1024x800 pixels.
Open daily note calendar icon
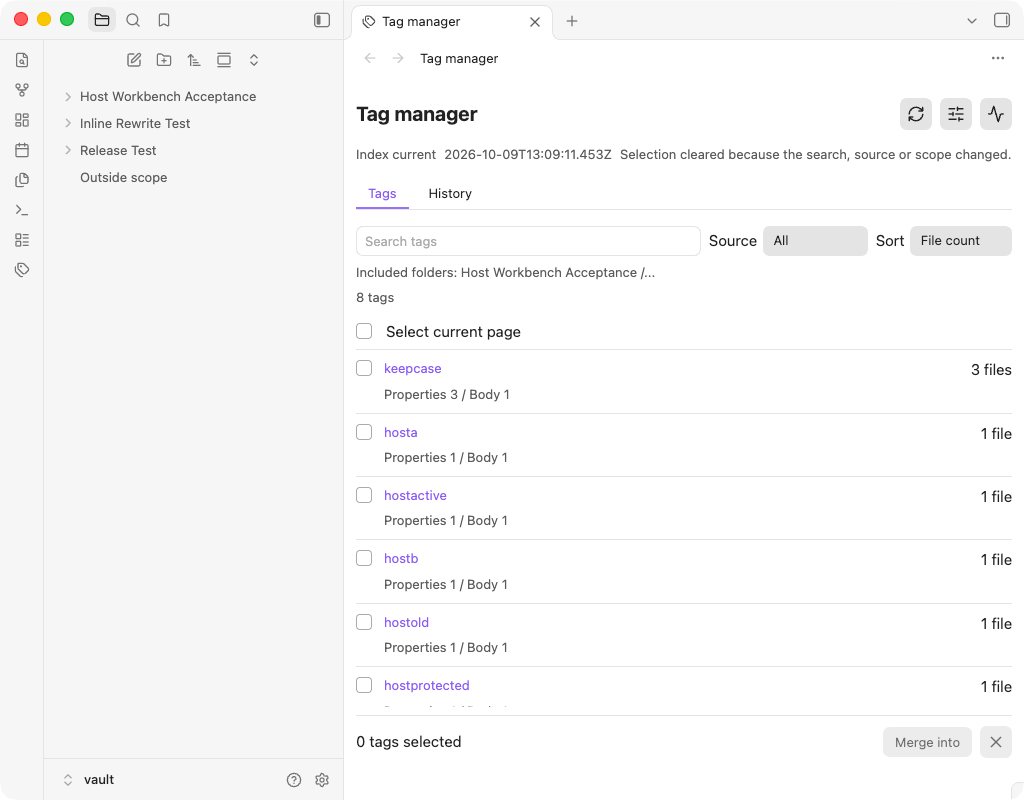click(x=22, y=150)
